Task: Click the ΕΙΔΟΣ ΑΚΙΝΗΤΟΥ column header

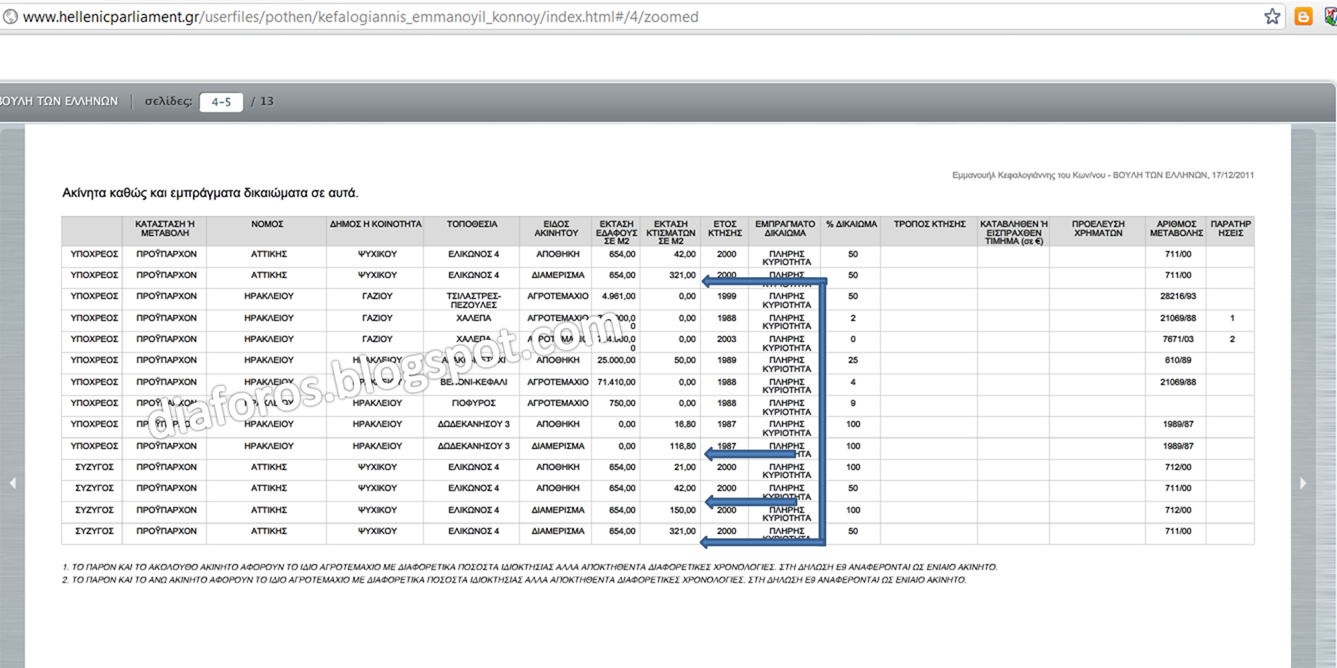Action: point(556,229)
